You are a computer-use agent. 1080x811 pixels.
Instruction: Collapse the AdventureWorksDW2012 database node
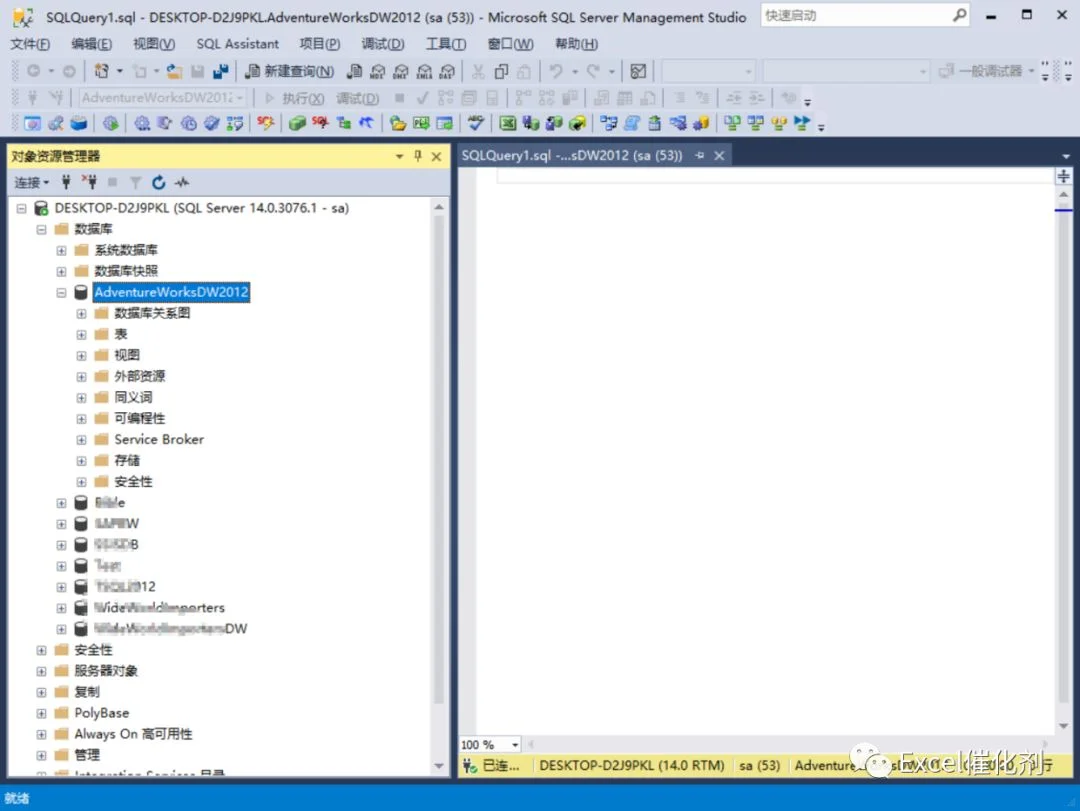(x=61, y=293)
